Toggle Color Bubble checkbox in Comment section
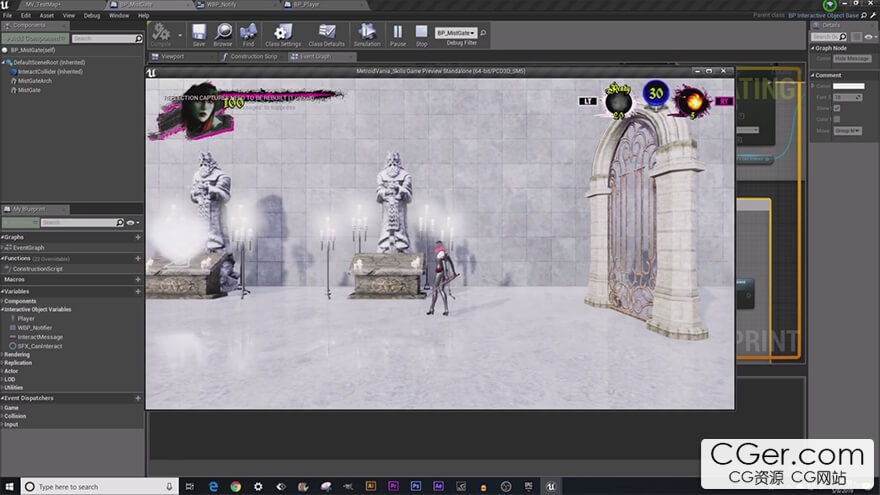 pyautogui.click(x=837, y=119)
